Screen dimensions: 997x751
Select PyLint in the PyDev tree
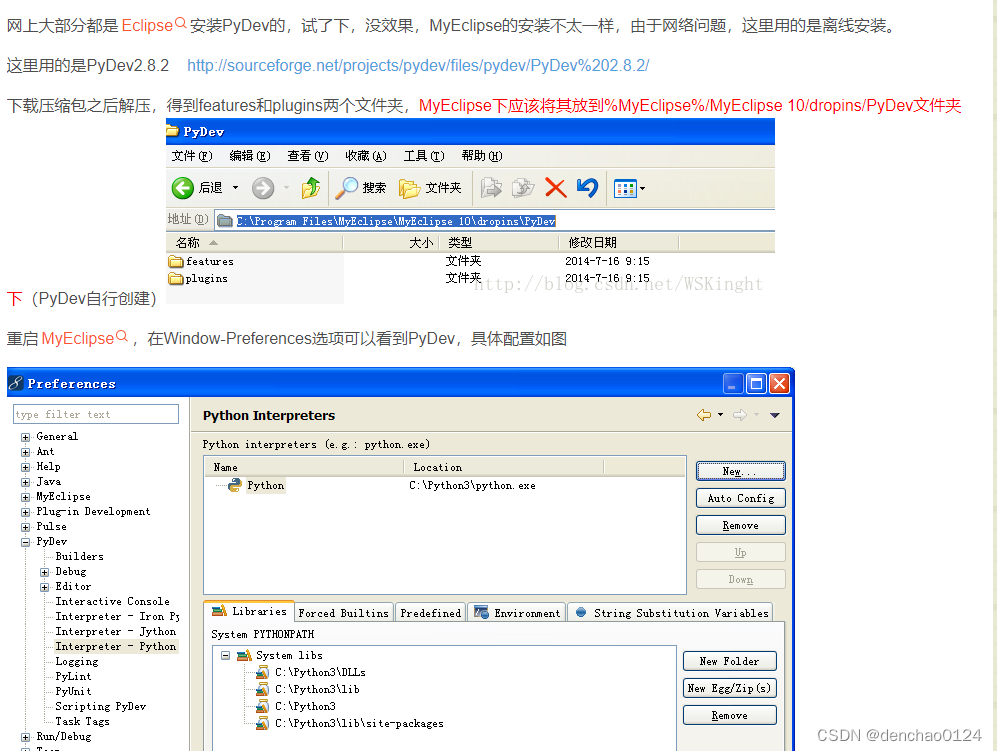(73, 677)
